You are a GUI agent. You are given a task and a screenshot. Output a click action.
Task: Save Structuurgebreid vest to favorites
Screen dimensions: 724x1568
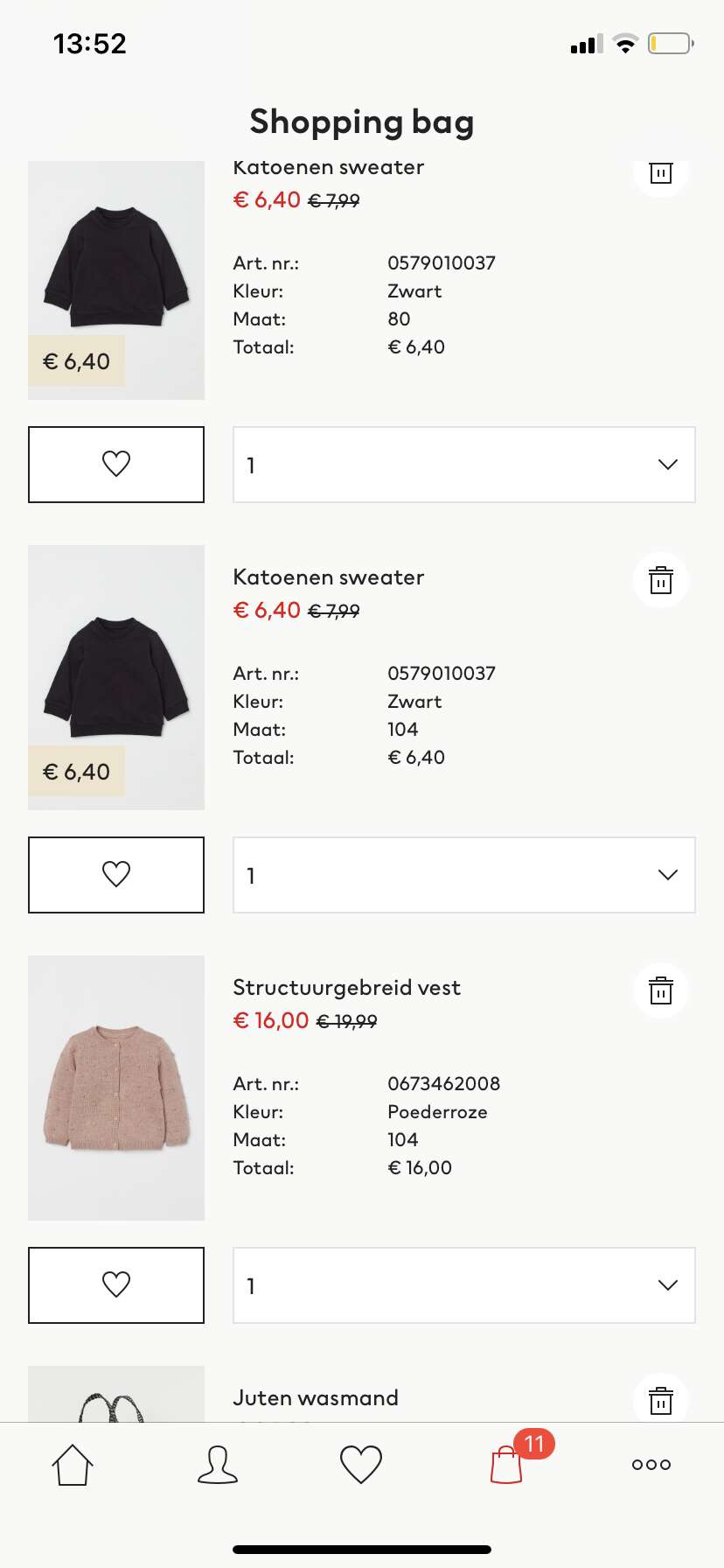[x=116, y=1285]
